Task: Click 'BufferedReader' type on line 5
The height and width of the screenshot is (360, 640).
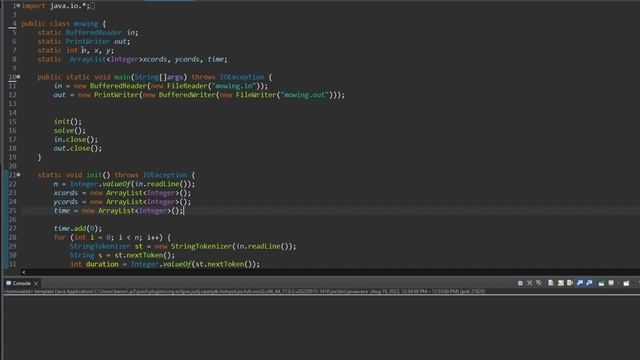Action: tap(94, 33)
